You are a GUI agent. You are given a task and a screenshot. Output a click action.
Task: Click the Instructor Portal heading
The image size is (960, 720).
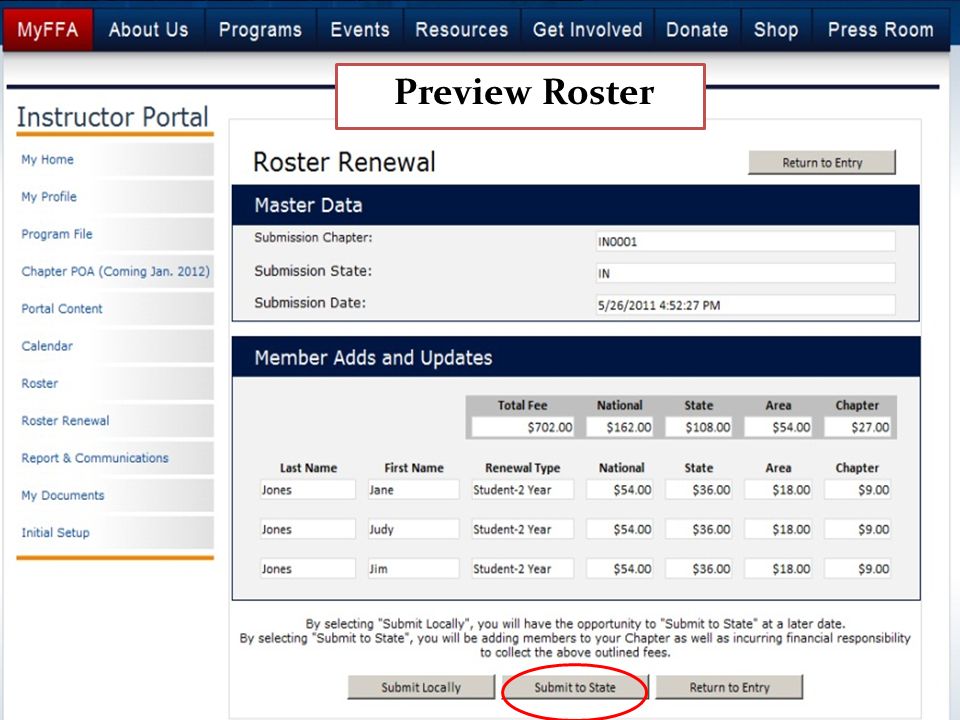click(113, 117)
